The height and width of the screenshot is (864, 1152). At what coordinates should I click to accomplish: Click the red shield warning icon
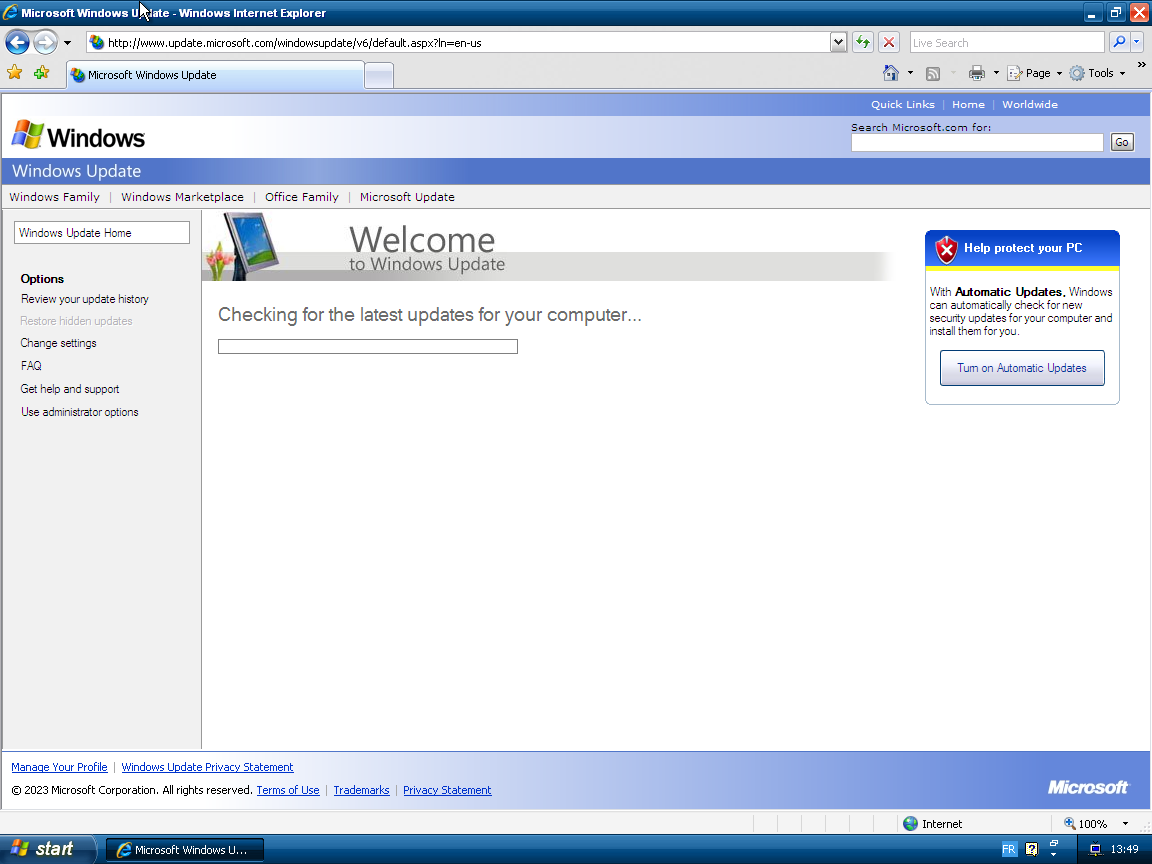(946, 250)
